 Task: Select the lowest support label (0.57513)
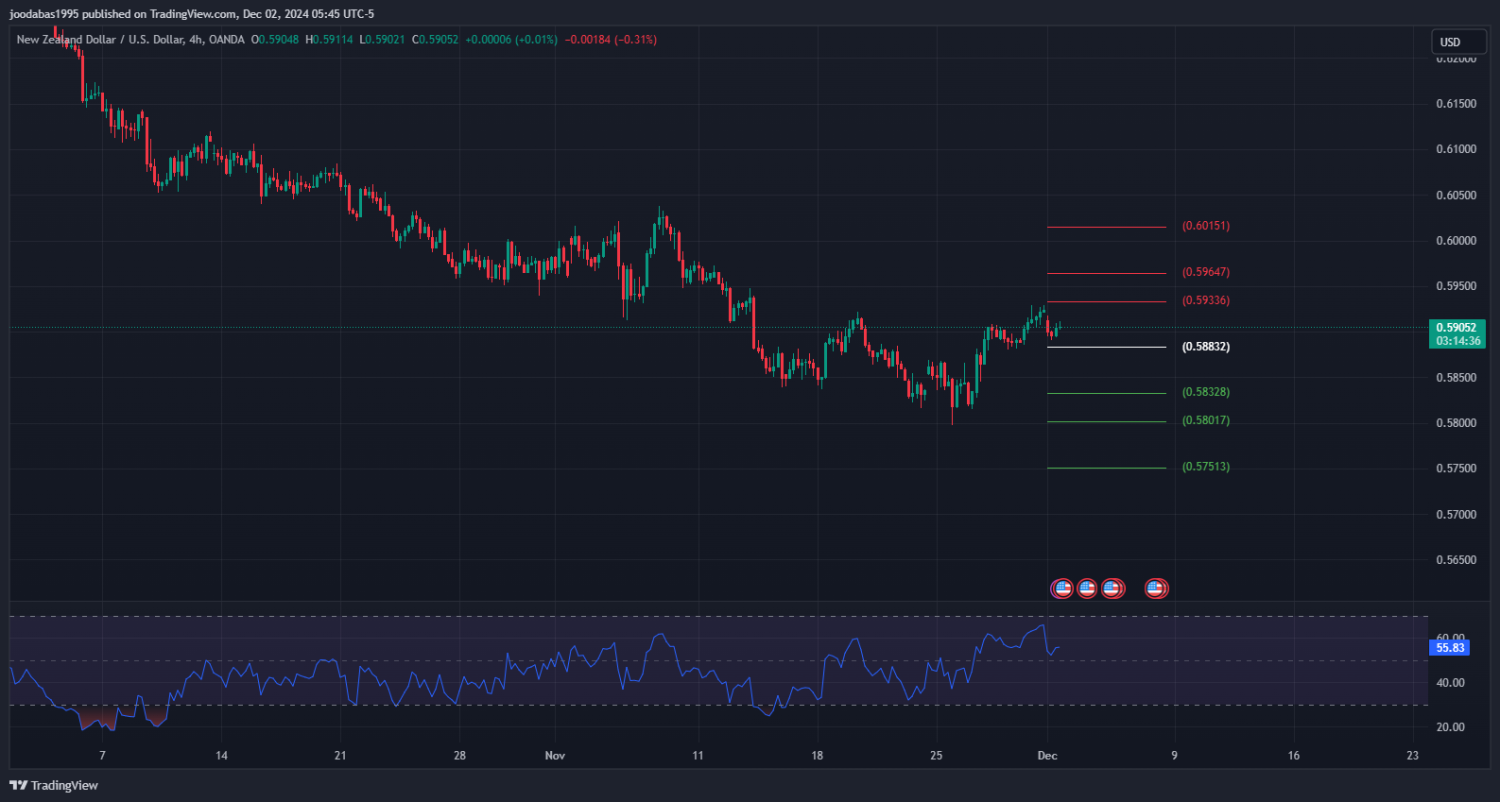pyautogui.click(x=1205, y=467)
